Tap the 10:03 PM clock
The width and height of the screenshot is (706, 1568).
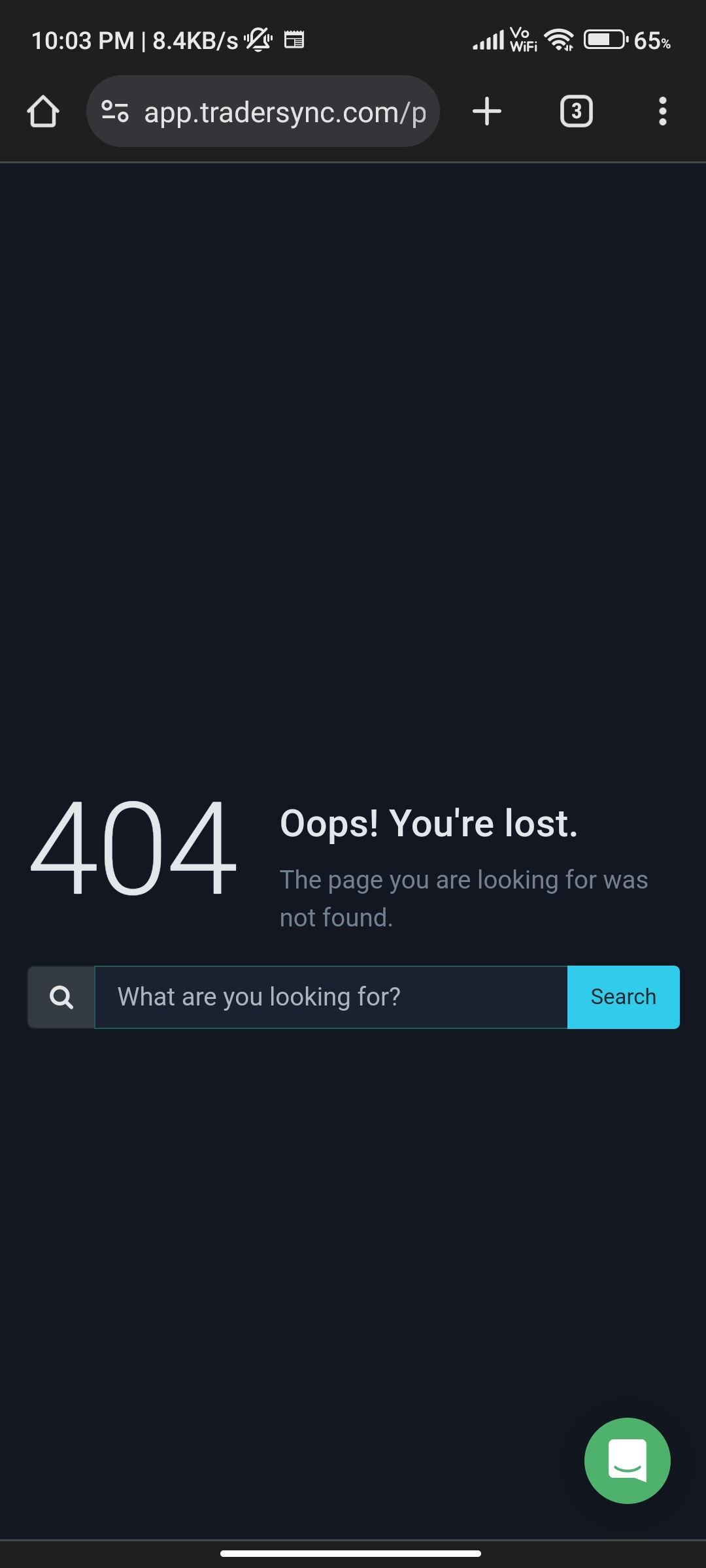82,41
